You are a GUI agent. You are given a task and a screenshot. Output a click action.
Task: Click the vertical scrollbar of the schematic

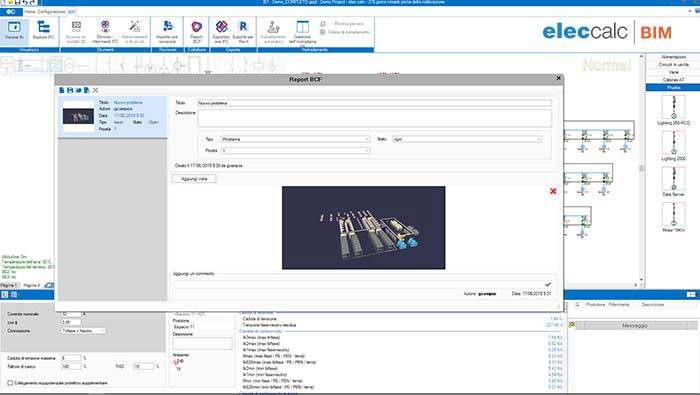coord(642,169)
